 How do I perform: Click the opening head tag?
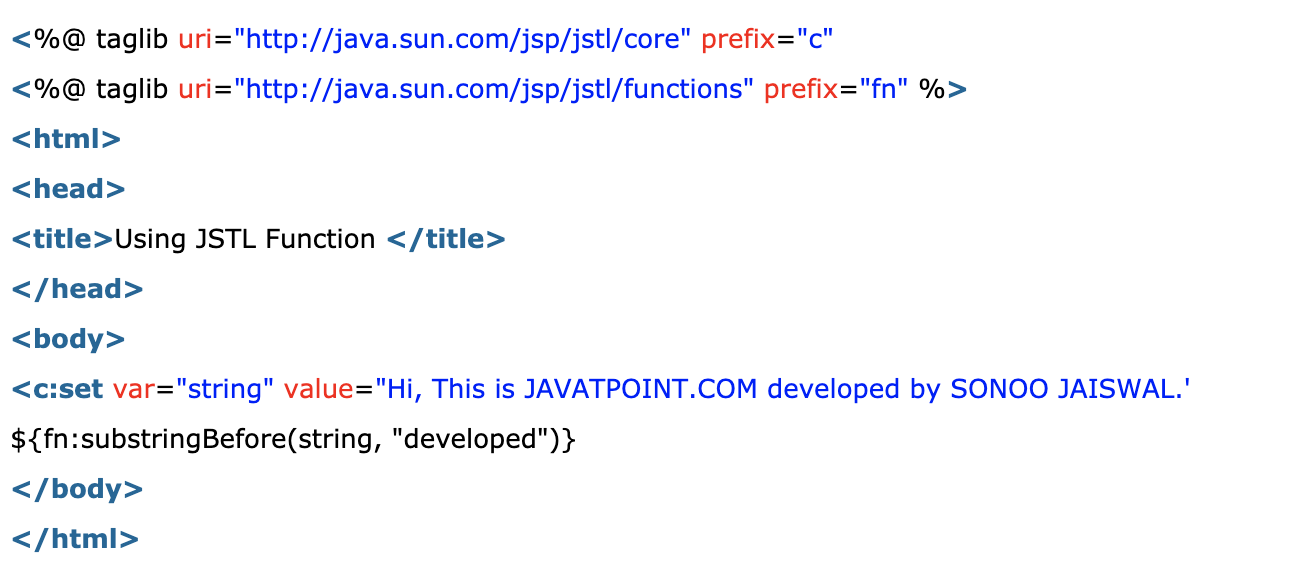(x=68, y=189)
